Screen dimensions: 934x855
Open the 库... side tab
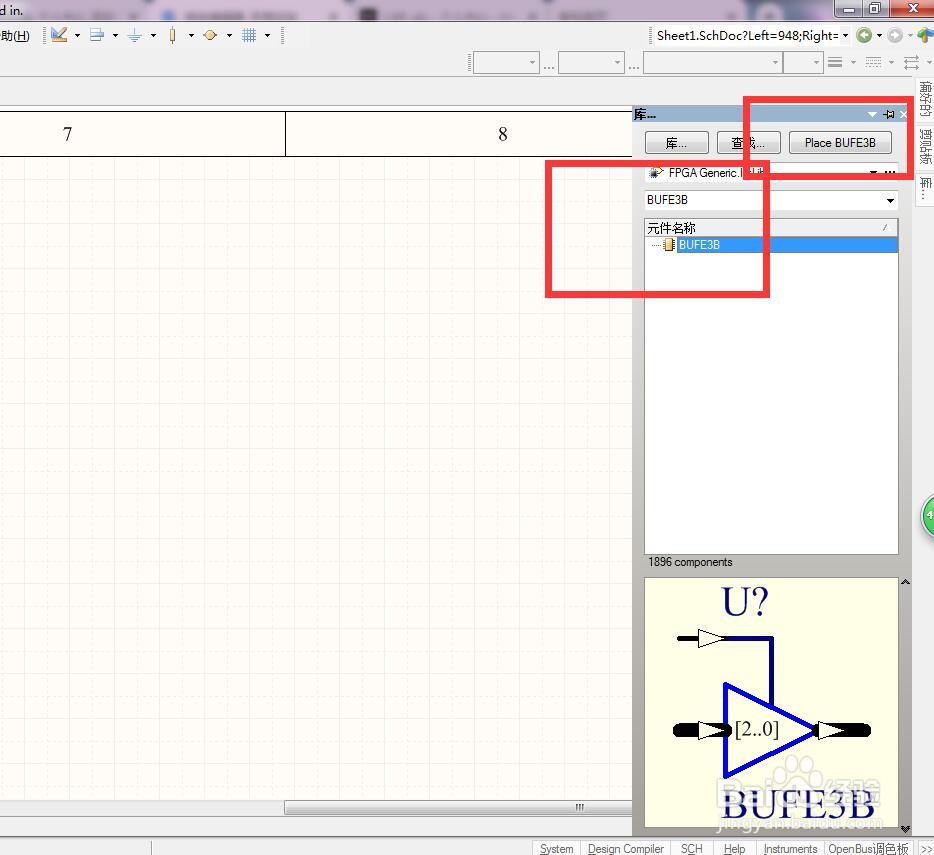925,188
